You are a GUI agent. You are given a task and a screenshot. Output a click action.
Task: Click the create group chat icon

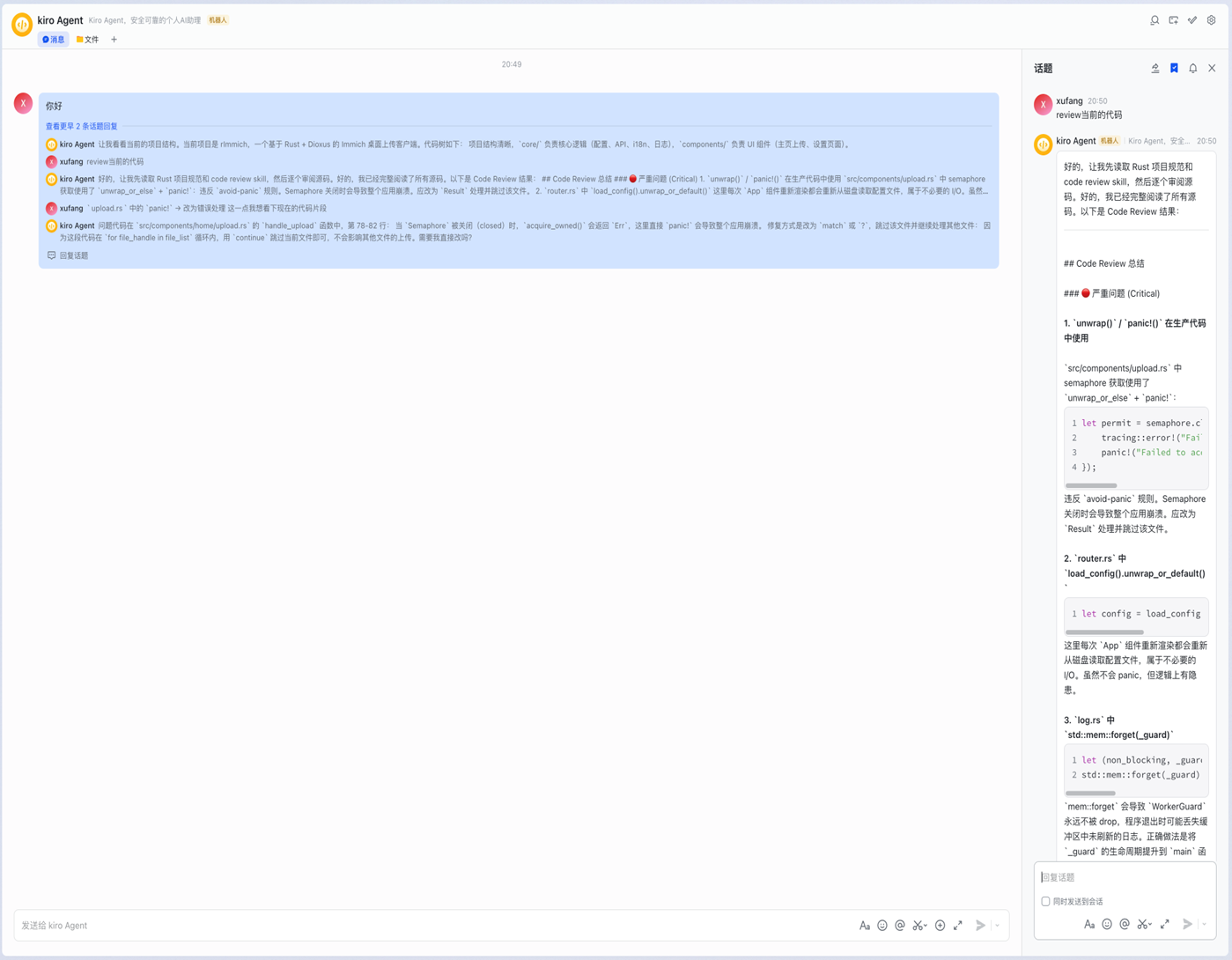1173,20
